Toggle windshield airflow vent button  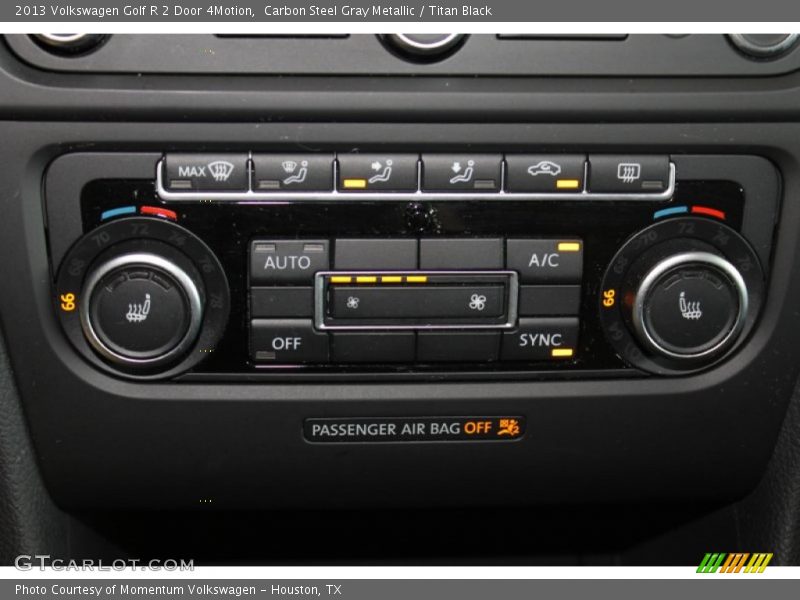coord(293,173)
